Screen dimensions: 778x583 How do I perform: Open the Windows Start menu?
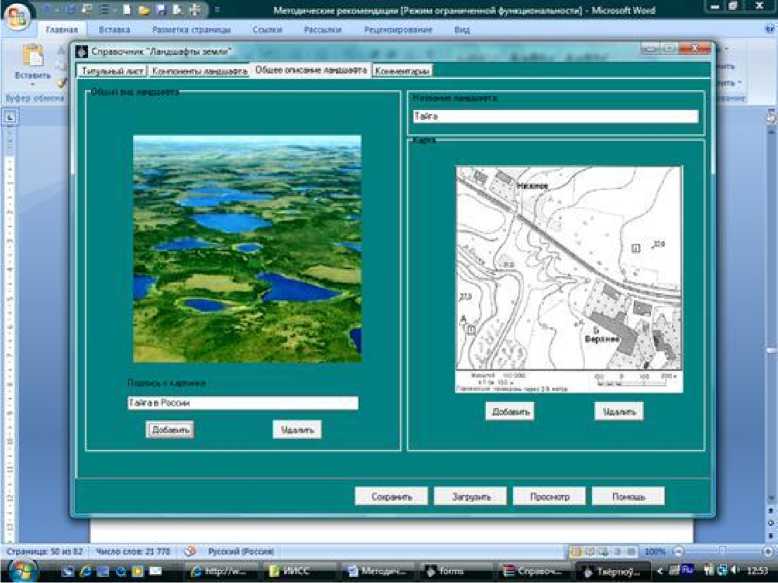(x=21, y=571)
